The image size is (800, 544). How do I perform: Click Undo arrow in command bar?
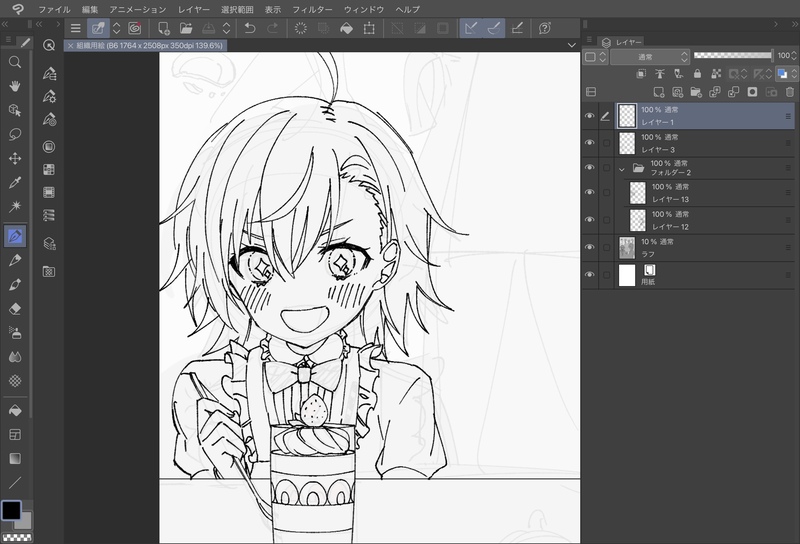(249, 28)
